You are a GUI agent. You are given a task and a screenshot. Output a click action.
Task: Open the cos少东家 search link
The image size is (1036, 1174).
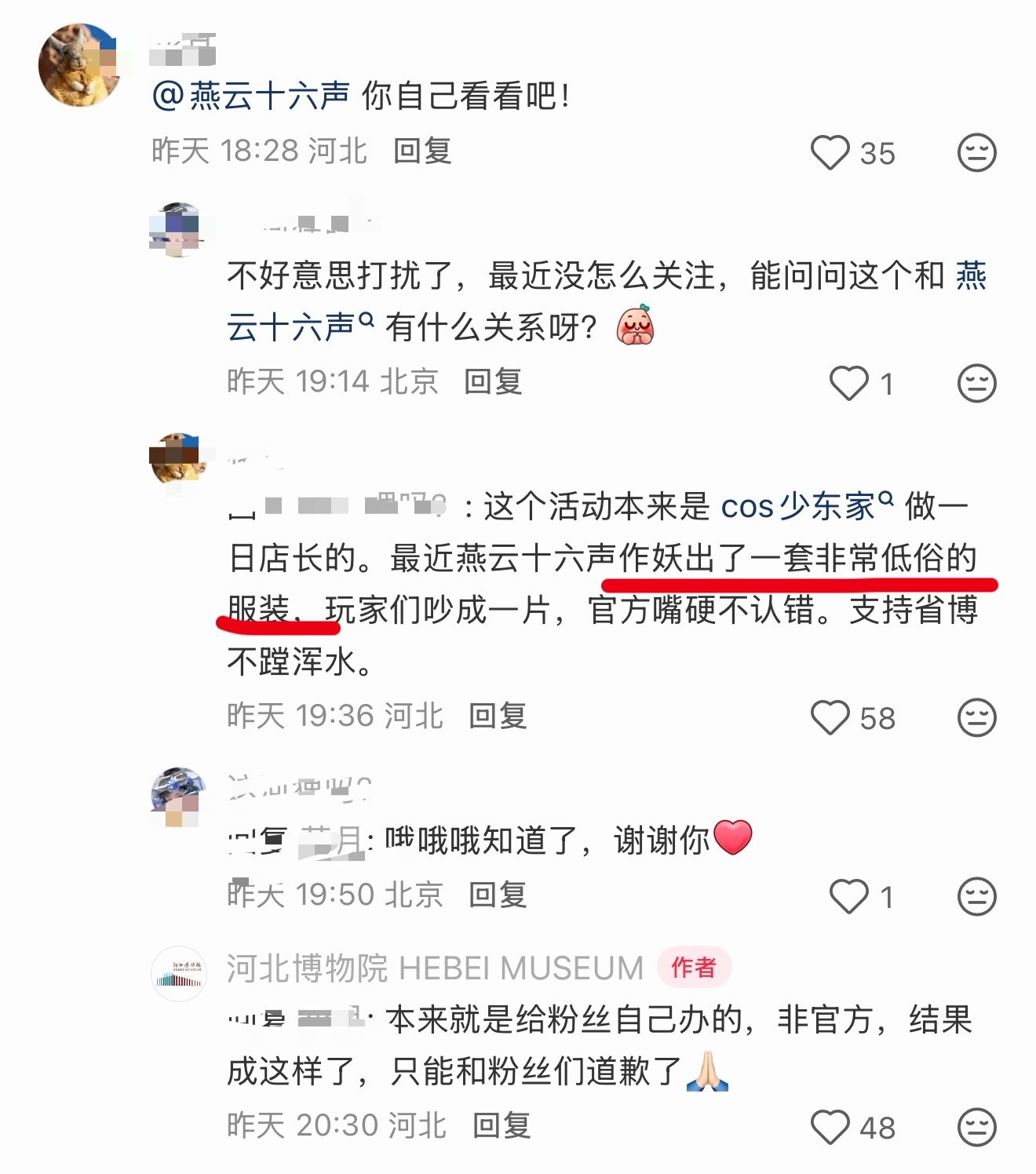coord(807,506)
